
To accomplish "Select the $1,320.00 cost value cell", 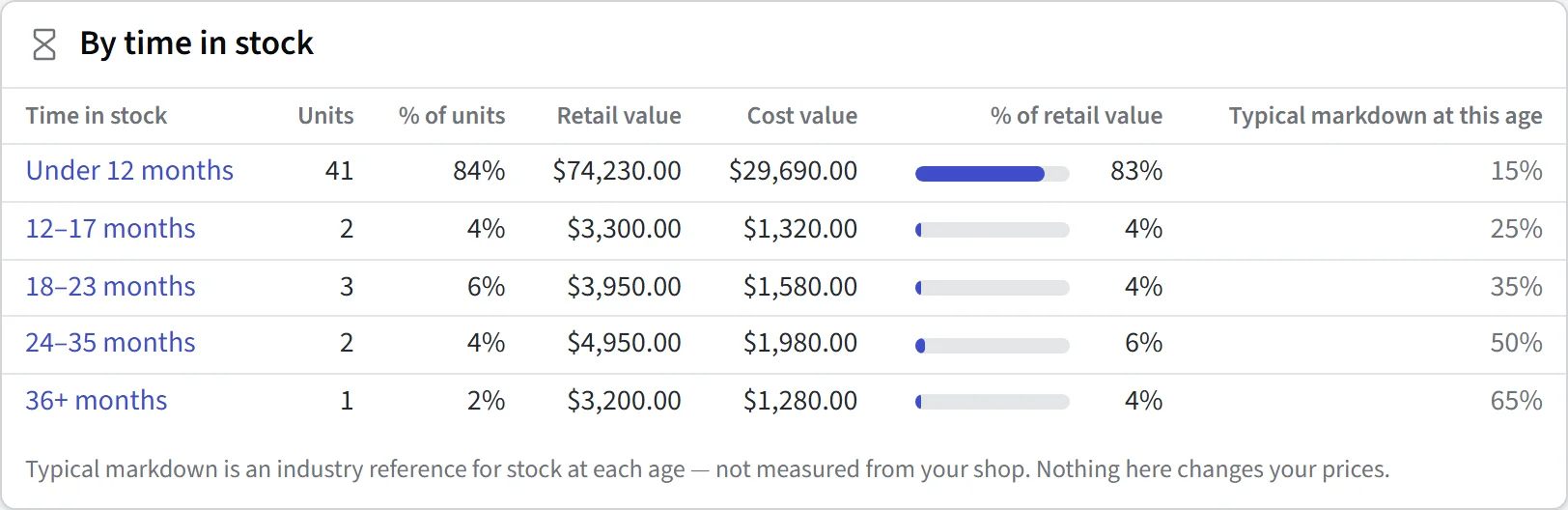I will (800, 229).
